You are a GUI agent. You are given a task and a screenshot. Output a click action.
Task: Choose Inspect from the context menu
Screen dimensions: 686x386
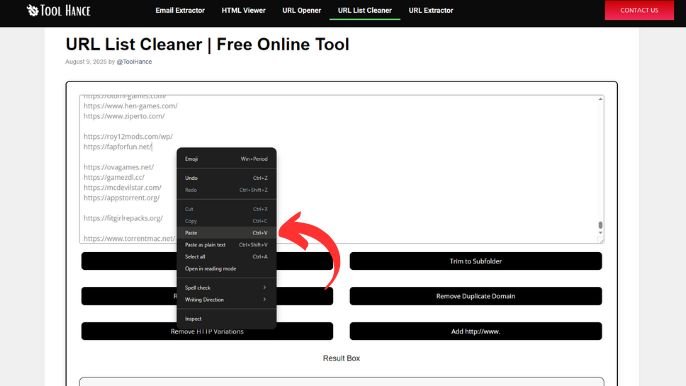click(226, 319)
